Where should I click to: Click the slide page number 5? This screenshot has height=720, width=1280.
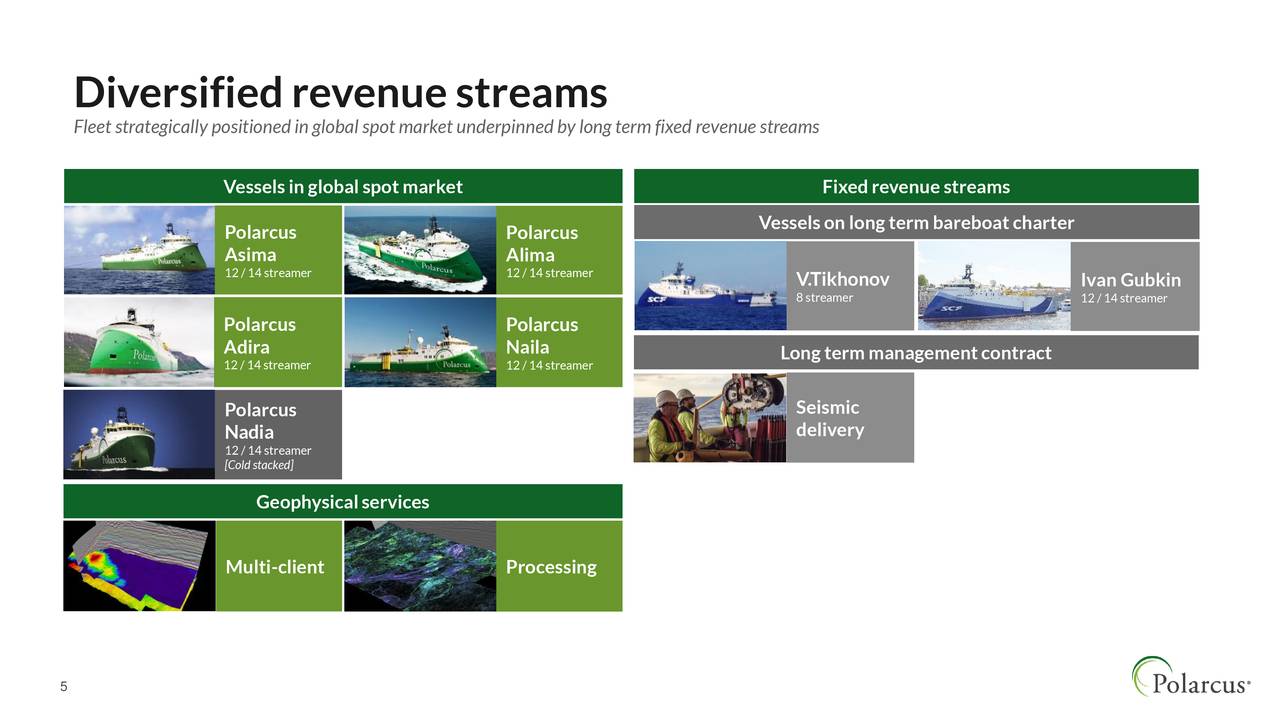[x=63, y=687]
